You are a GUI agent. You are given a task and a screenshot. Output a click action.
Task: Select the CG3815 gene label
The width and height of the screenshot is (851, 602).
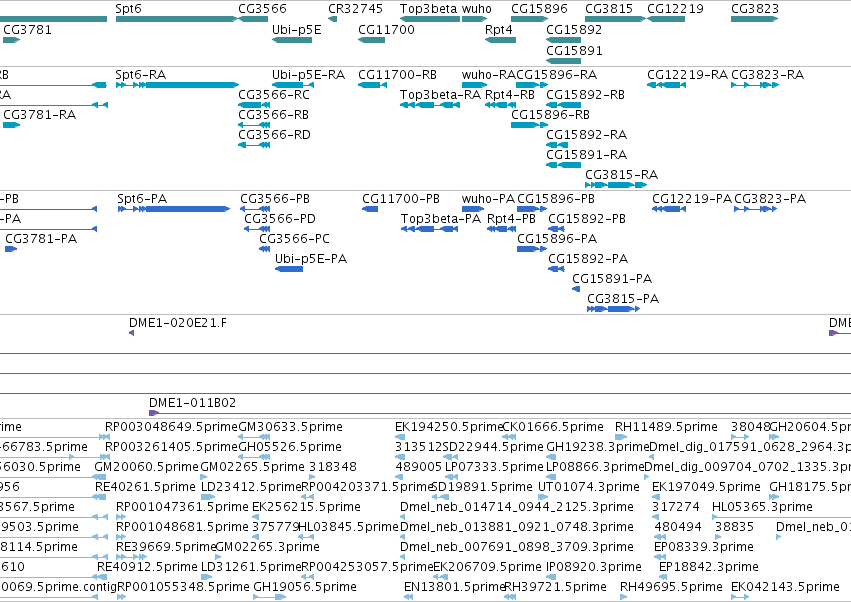609,9
